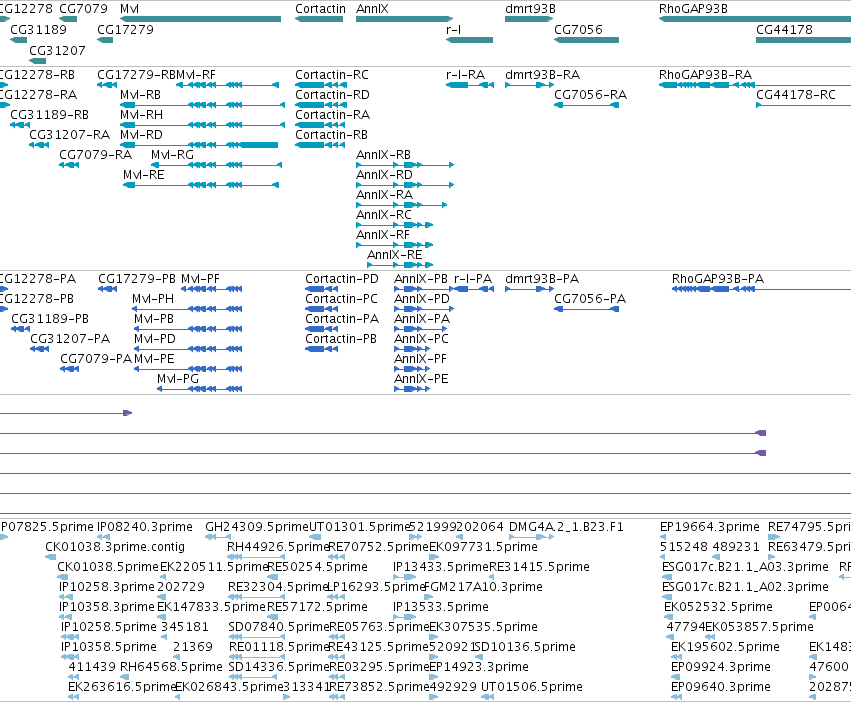Viewport: 851px width, 702px height.
Task: Select transcript AnnIX-RE
Action: [395, 255]
